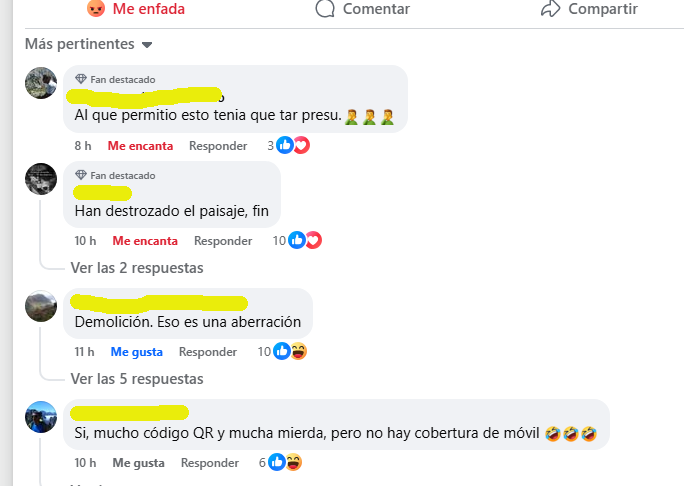
Task: Click Responder under the 'tar presu' comment
Action: click(218, 146)
